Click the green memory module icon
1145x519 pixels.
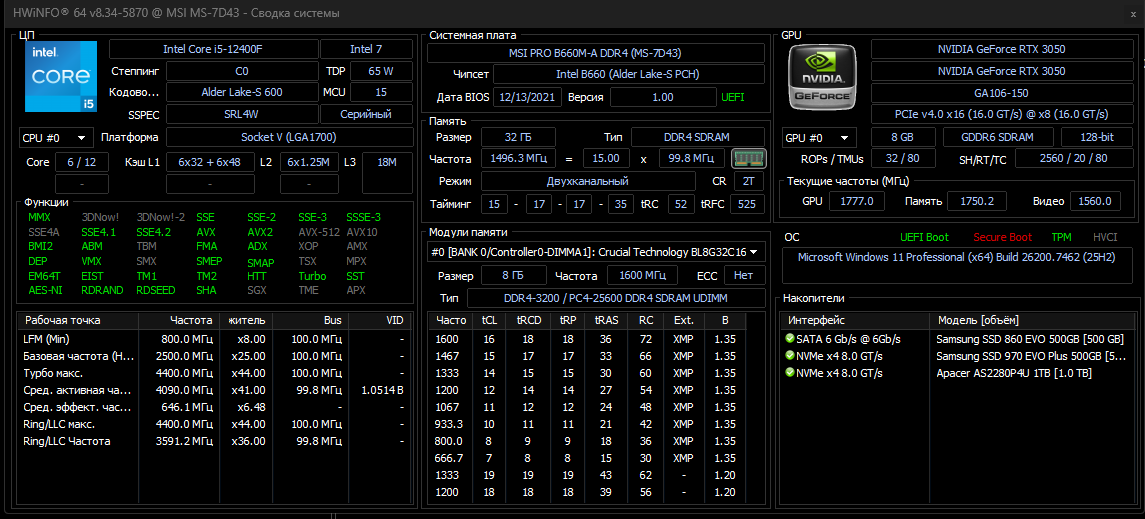tap(748, 158)
